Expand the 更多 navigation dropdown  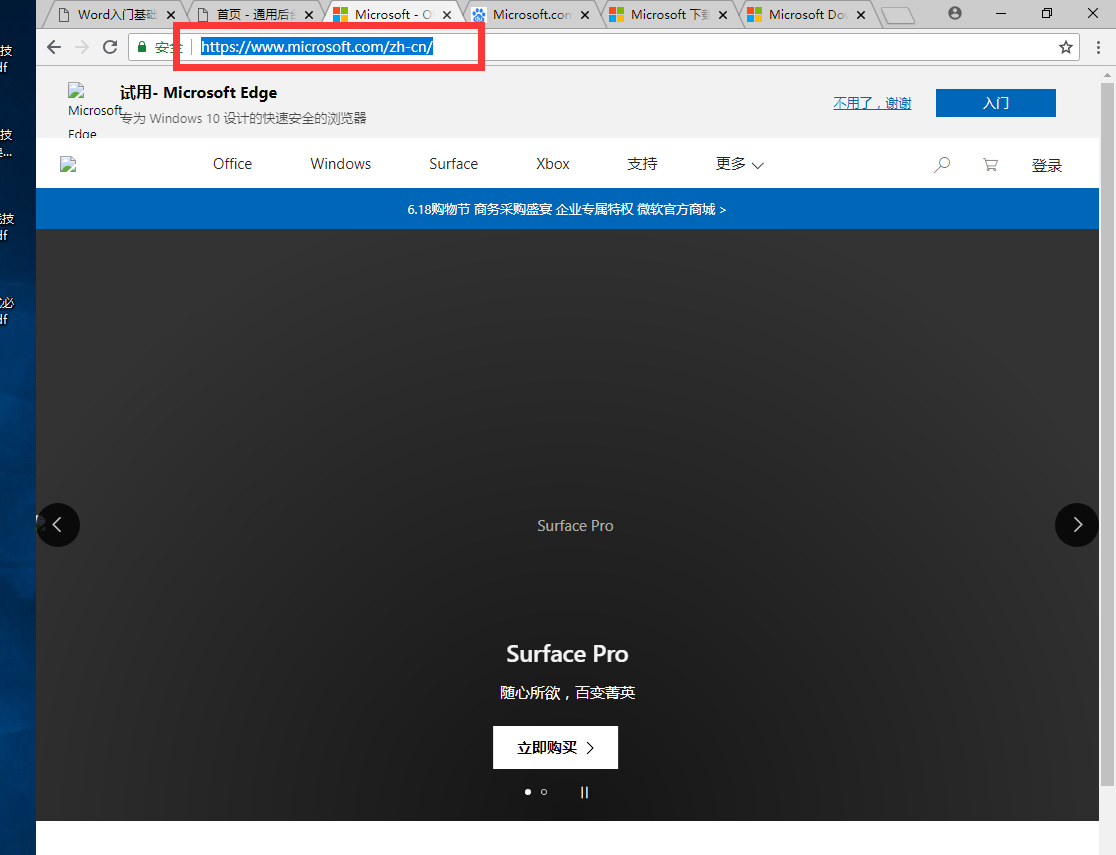pos(739,164)
